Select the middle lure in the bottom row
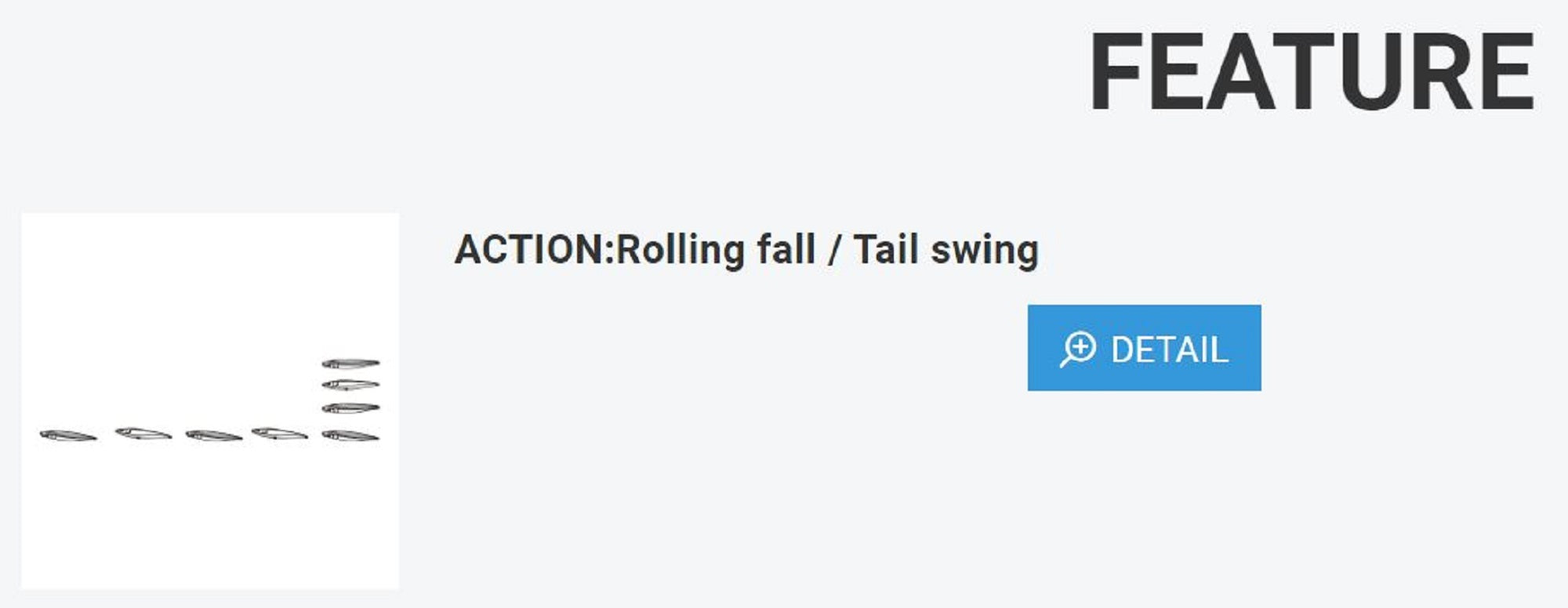The image size is (1568, 608). pyautogui.click(x=213, y=436)
